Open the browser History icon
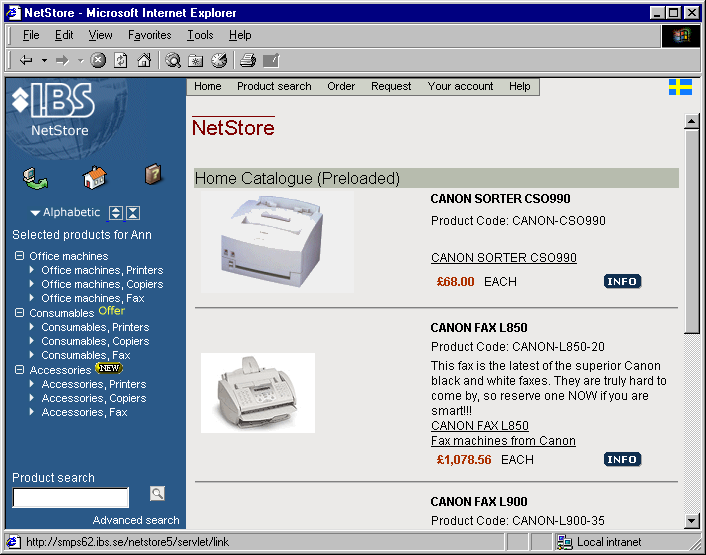 point(218,61)
